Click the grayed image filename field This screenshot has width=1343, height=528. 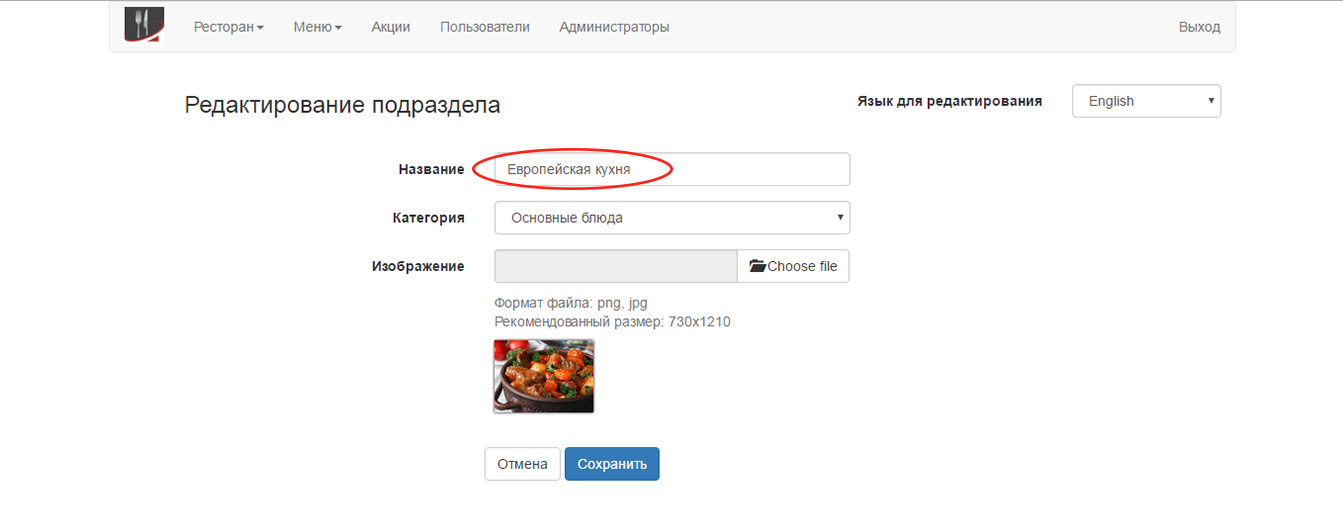point(616,266)
